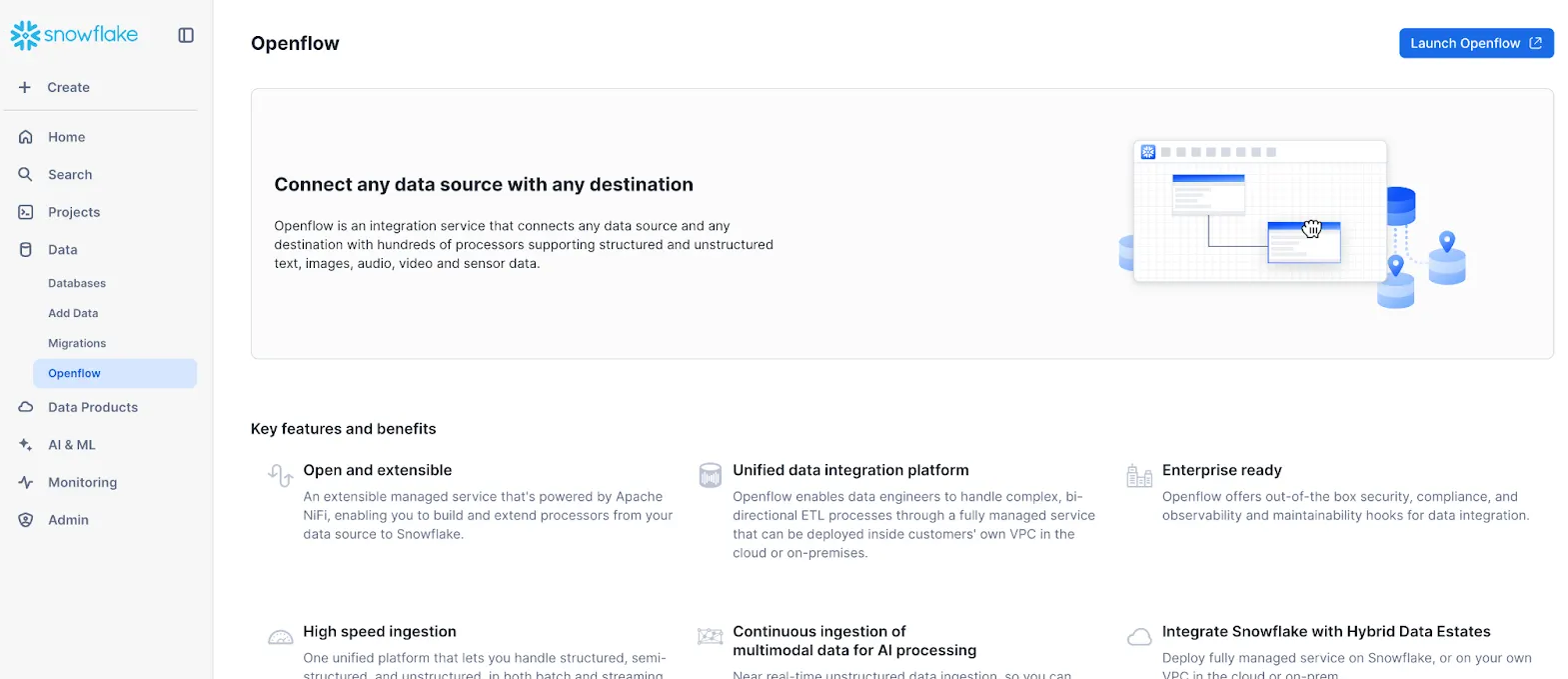Collapse the sidebar using the panel icon
1568x679 pixels.
pos(185,34)
